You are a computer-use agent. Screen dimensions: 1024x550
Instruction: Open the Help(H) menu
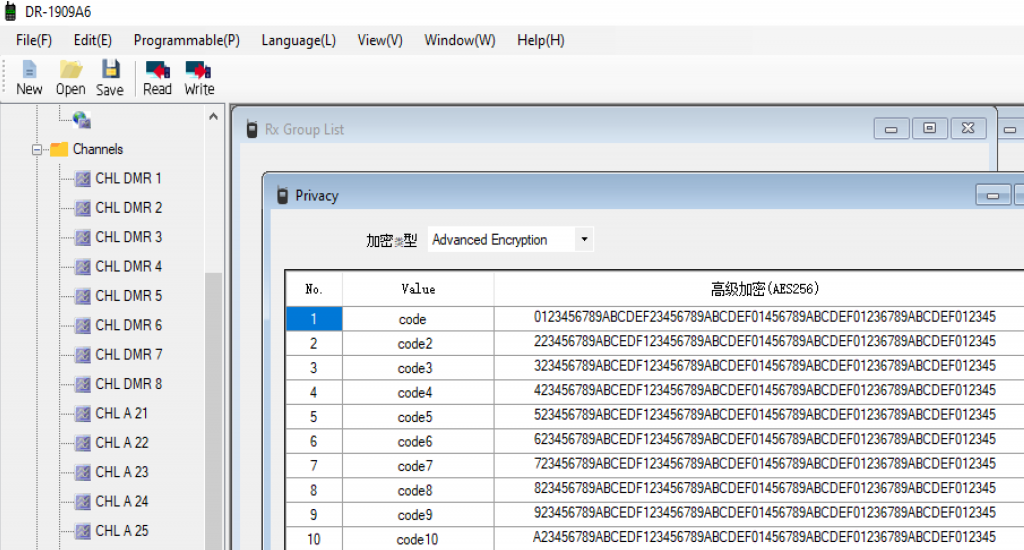(x=541, y=40)
